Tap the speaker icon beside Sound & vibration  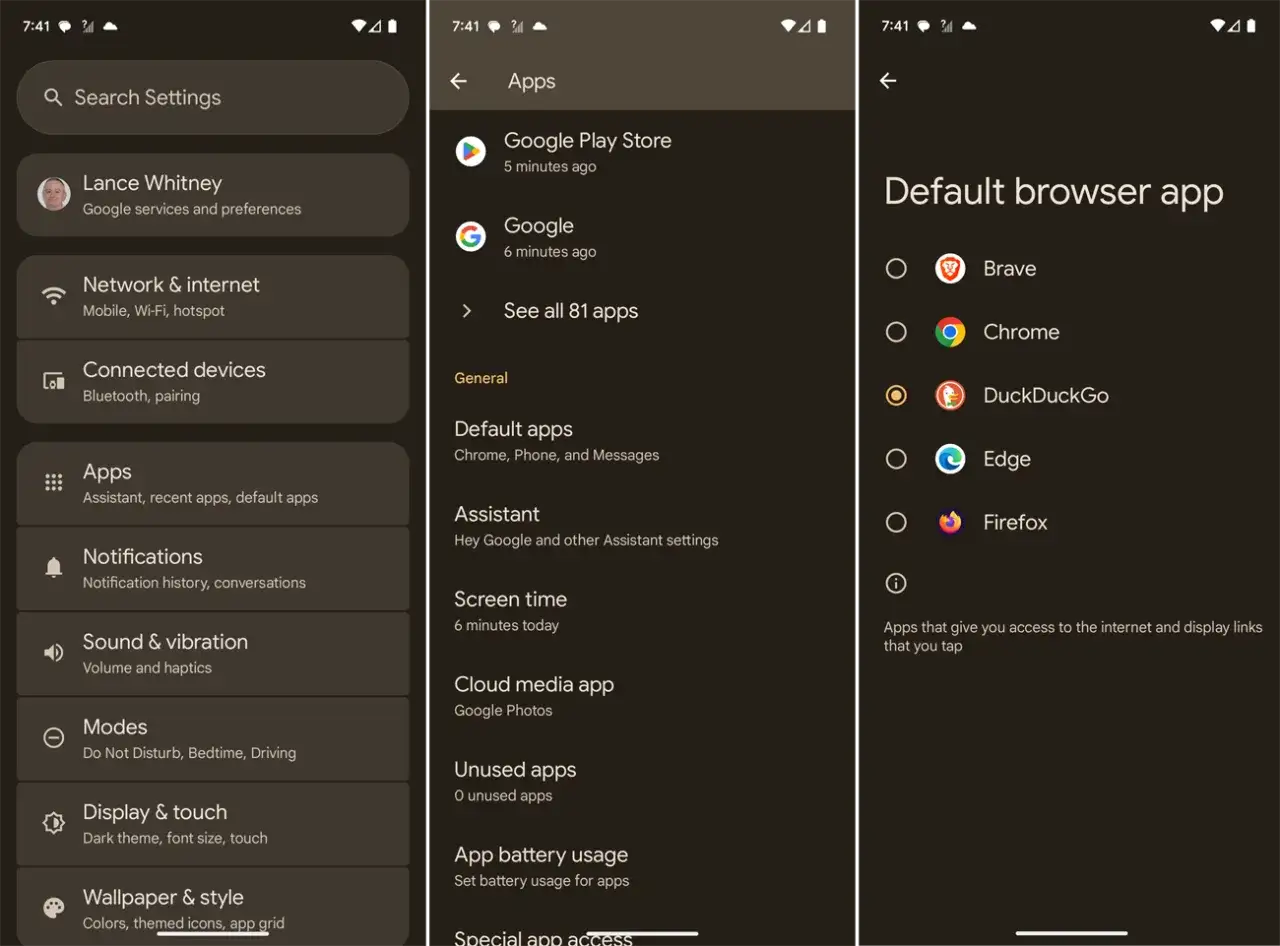tap(53, 653)
